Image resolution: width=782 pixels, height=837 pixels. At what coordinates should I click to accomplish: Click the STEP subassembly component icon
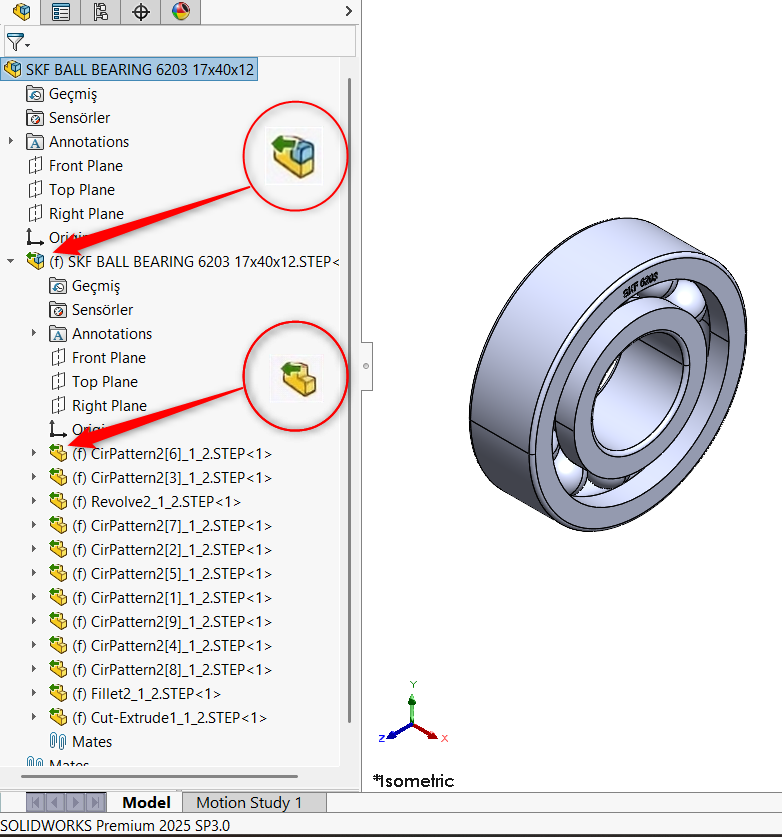[35, 261]
